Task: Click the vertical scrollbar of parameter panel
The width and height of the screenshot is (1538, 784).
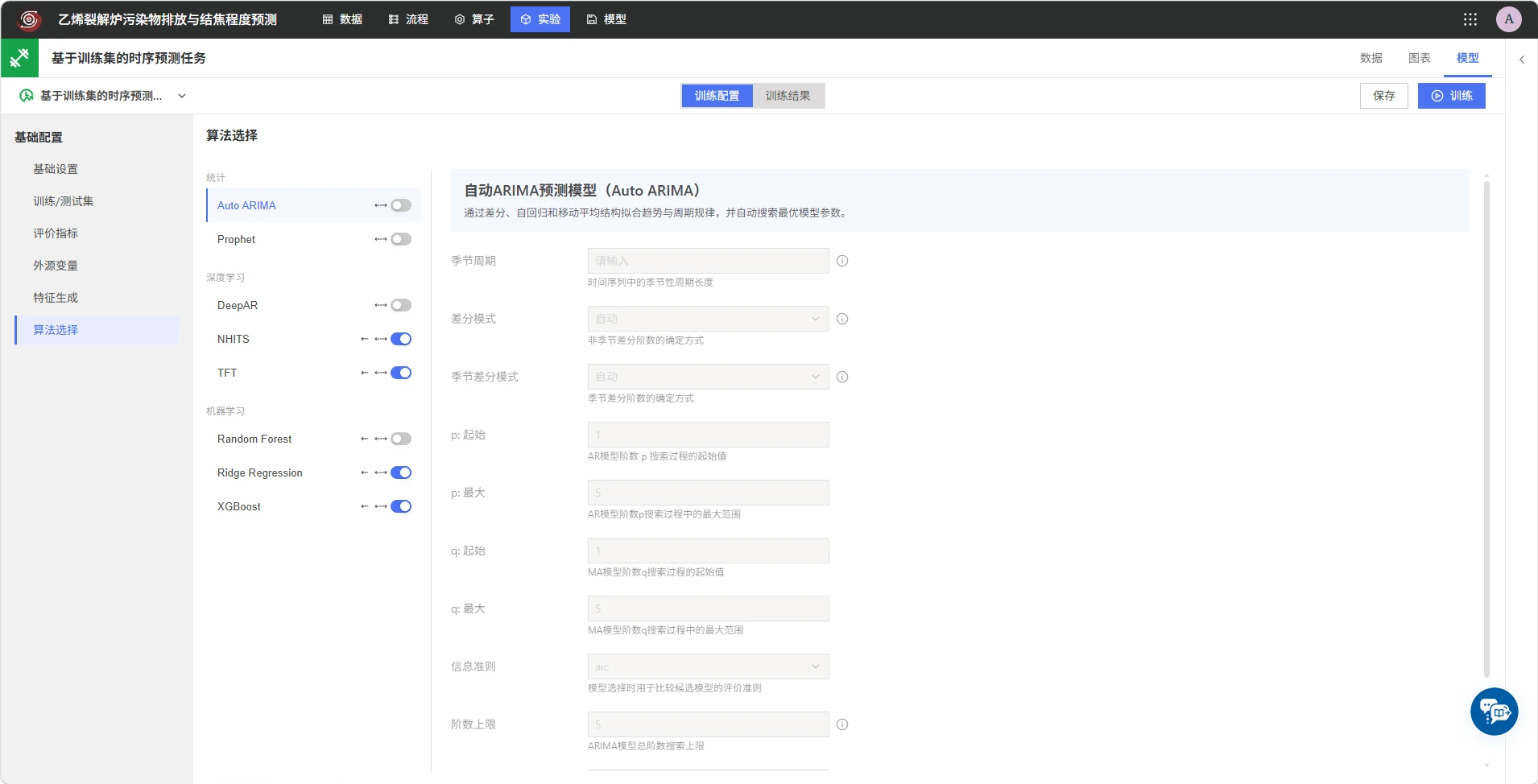Action: pyautogui.click(x=1486, y=430)
